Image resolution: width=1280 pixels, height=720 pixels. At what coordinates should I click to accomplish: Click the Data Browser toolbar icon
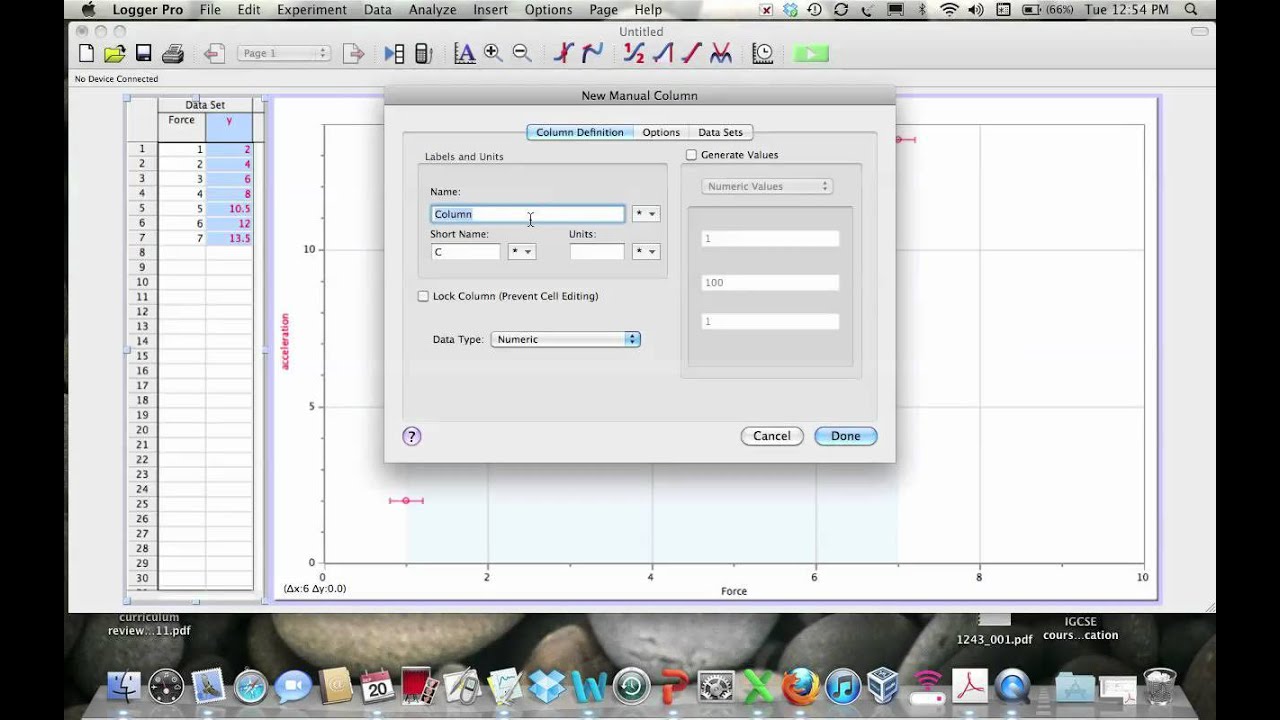click(x=394, y=54)
